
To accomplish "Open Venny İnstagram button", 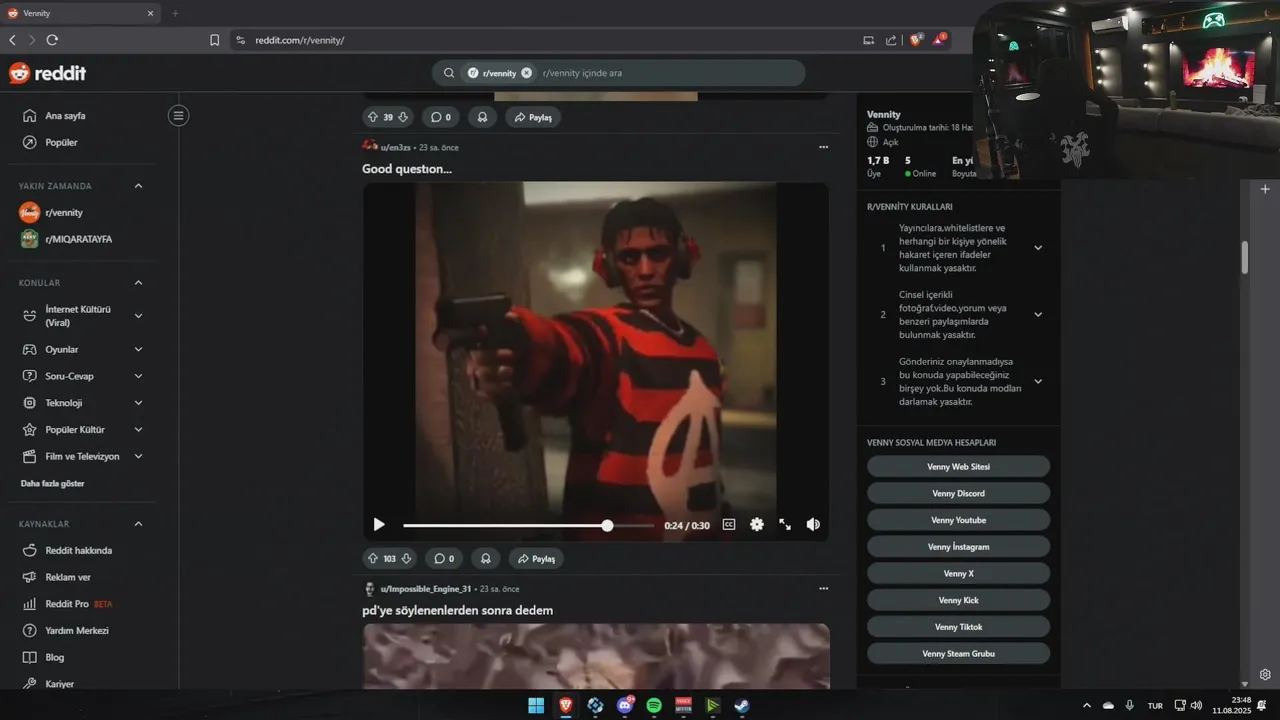I will [x=958, y=547].
